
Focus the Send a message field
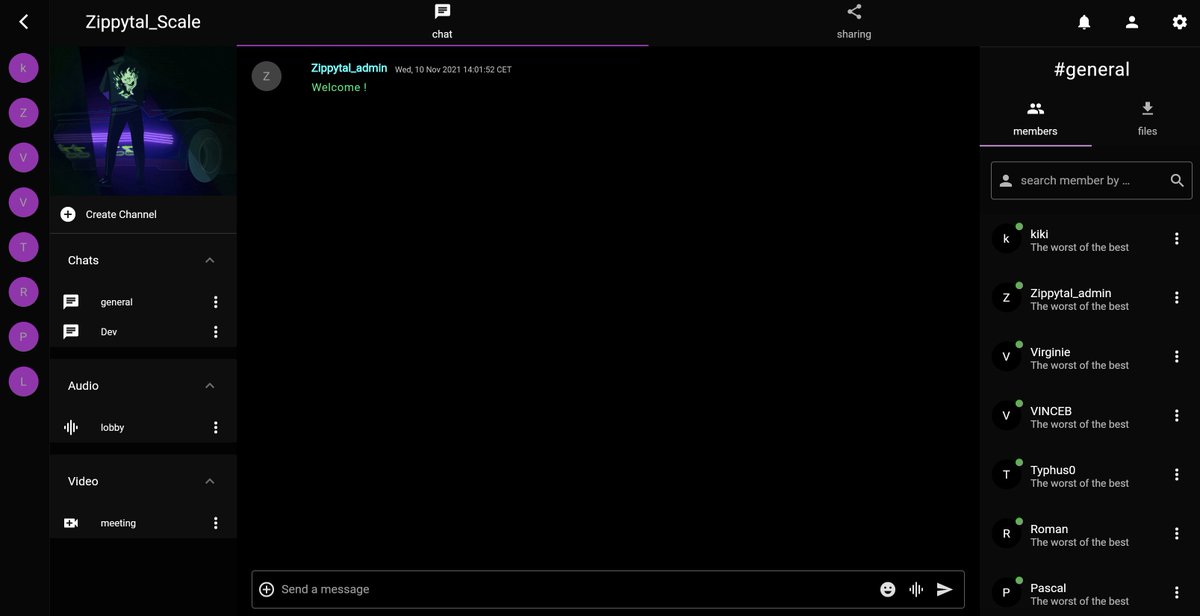(x=575, y=589)
